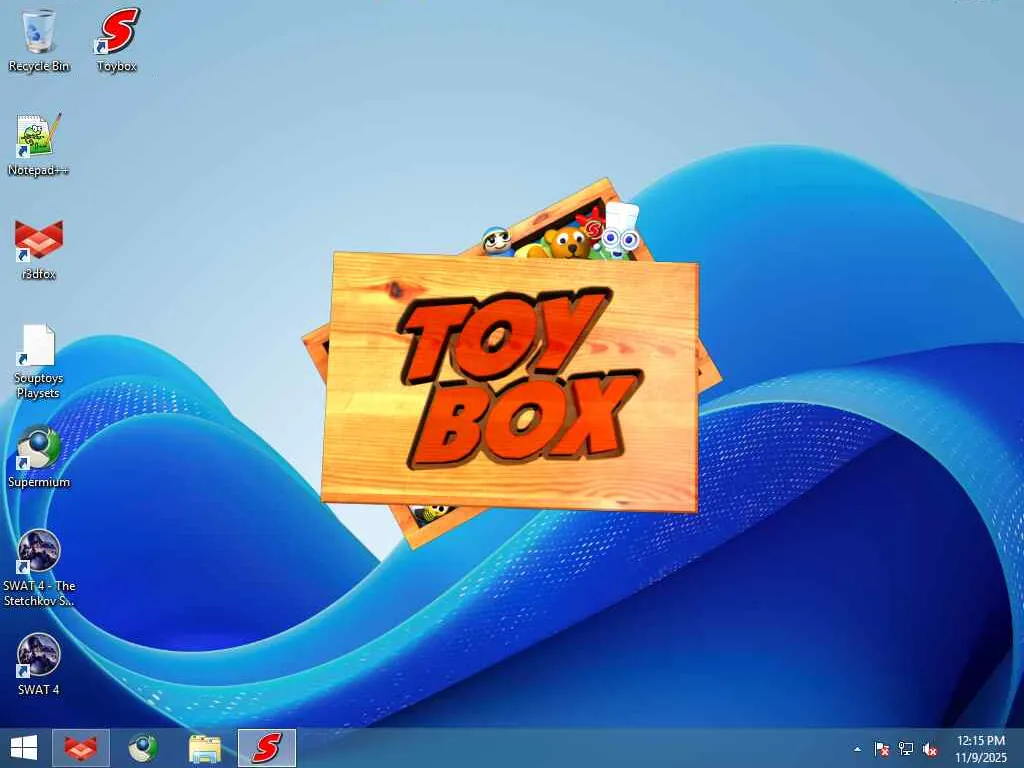Screen dimensions: 1024x768
Task: Launch Supermium from the desktop
Action: 39,456
